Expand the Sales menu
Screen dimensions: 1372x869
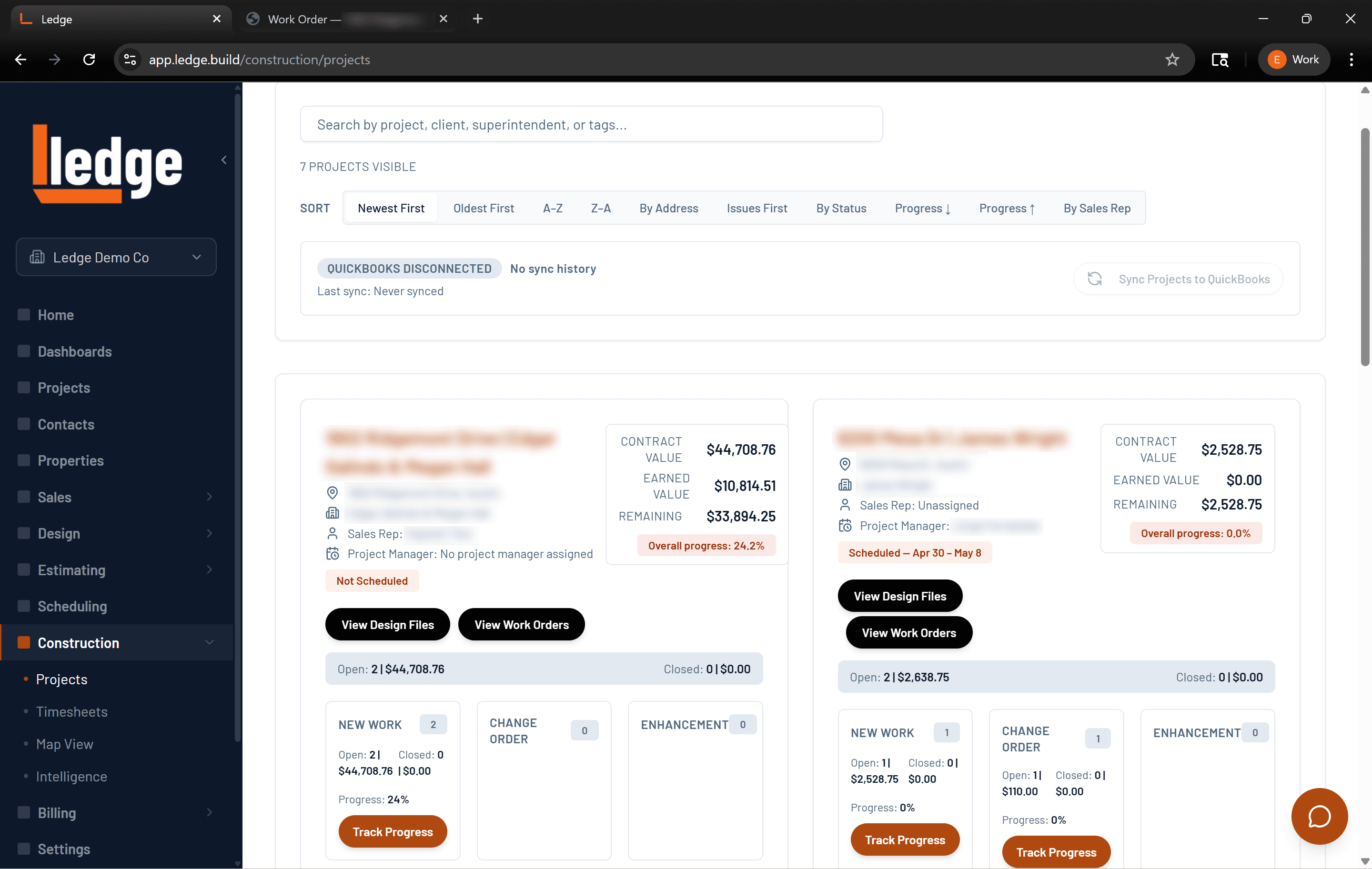coord(209,497)
